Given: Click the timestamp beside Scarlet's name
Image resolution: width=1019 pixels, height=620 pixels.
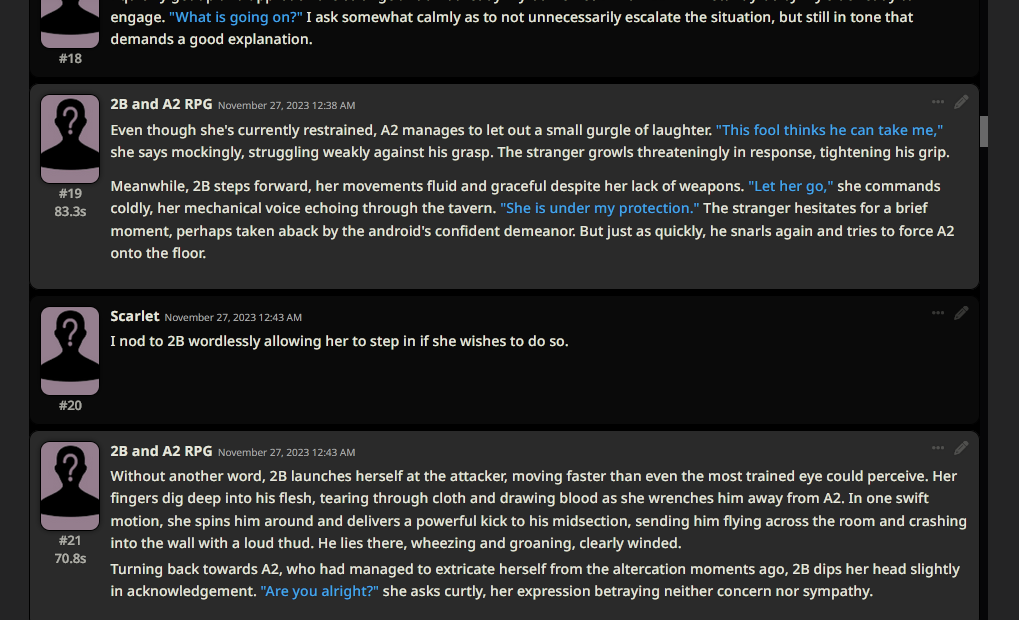Looking at the screenshot, I should tap(233, 317).
